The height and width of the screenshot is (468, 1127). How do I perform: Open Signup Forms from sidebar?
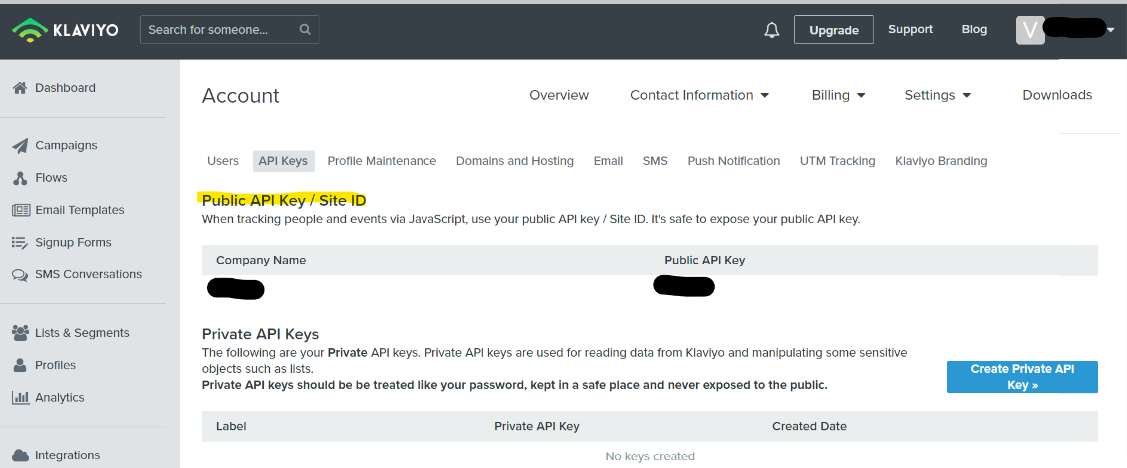click(73, 242)
